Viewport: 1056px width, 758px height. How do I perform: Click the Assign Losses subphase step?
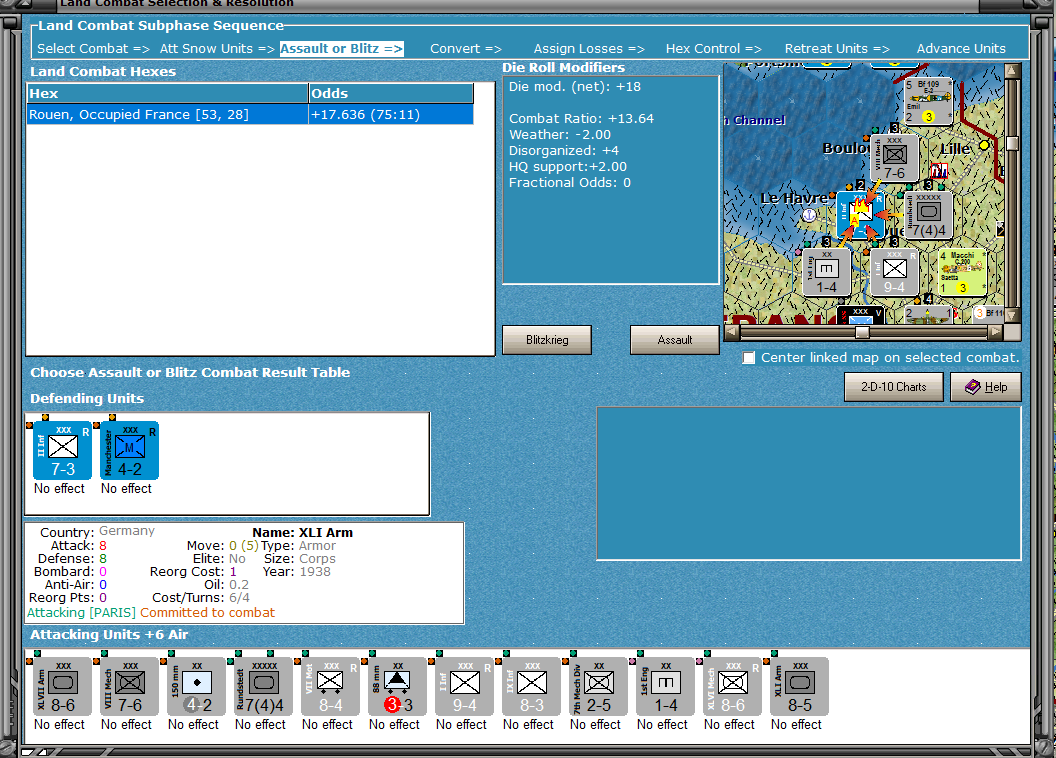(589, 48)
